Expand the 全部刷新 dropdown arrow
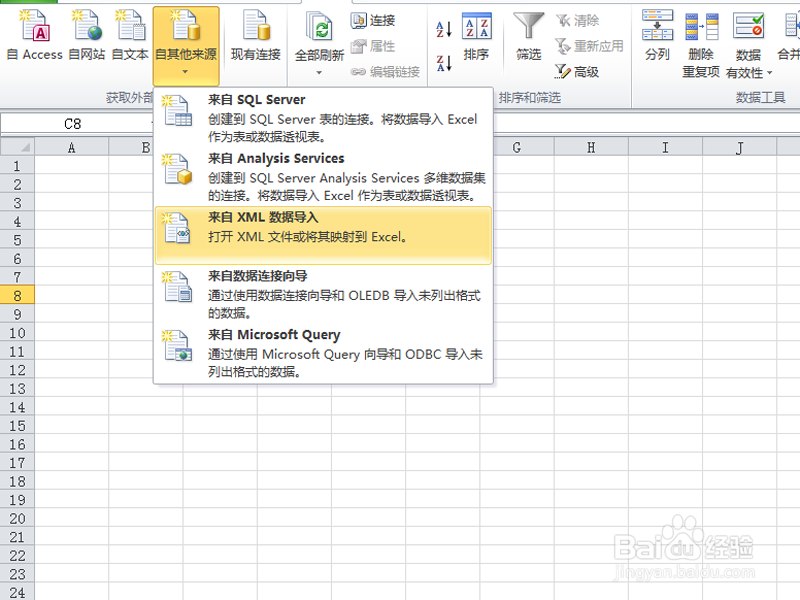The height and width of the screenshot is (600, 800). [x=319, y=72]
